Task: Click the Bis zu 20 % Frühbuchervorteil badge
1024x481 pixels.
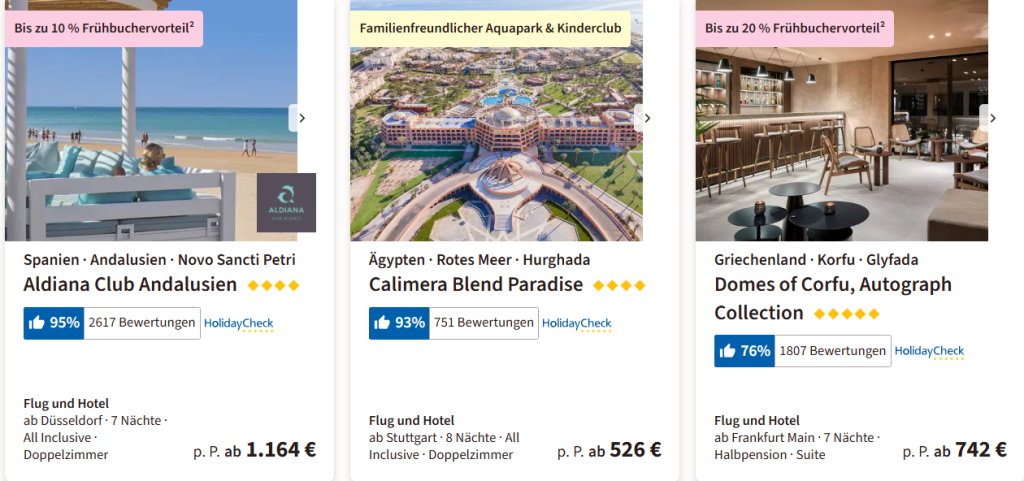Action: [794, 29]
